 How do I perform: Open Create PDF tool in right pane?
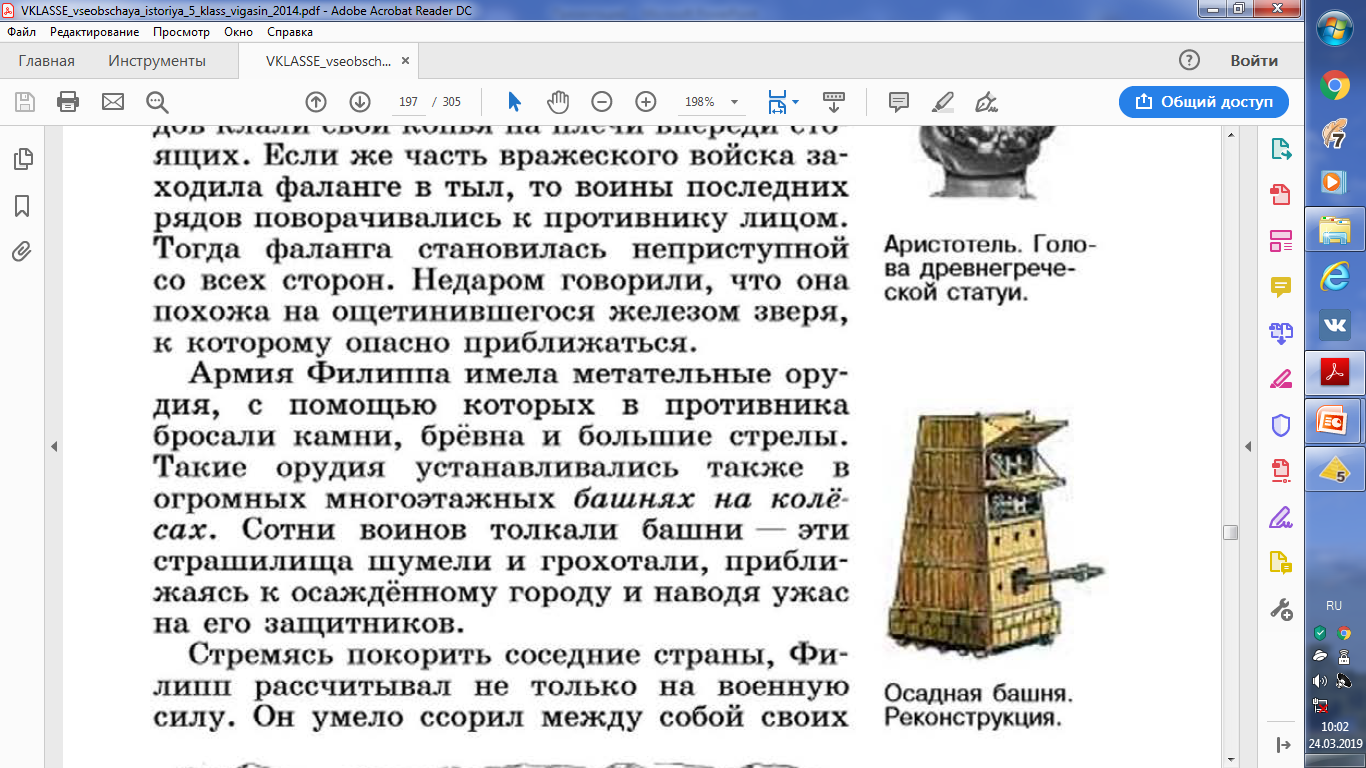click(x=1281, y=195)
